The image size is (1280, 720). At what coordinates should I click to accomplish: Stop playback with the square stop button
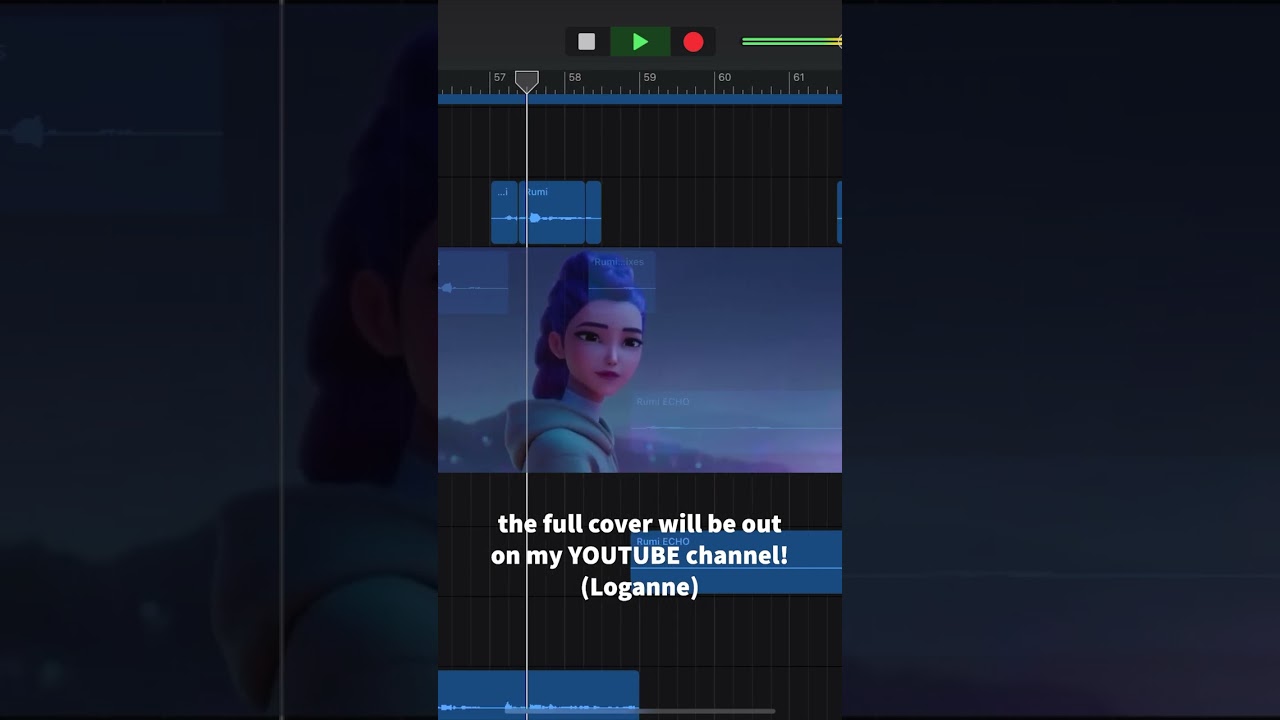coord(587,42)
